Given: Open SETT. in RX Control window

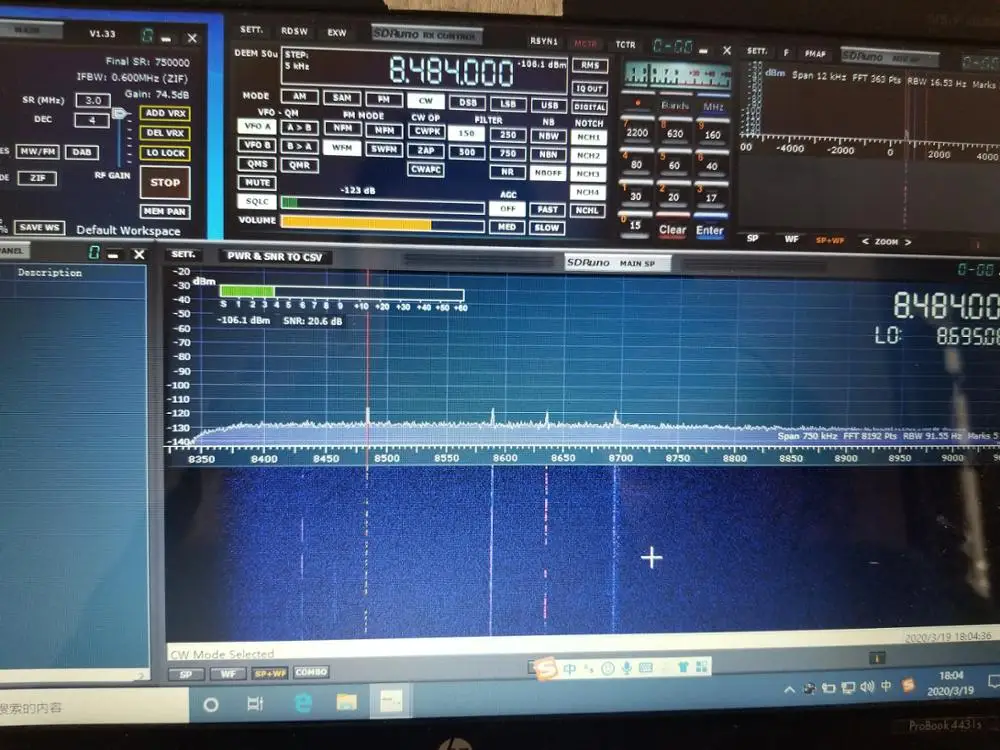Looking at the screenshot, I should [x=251, y=29].
